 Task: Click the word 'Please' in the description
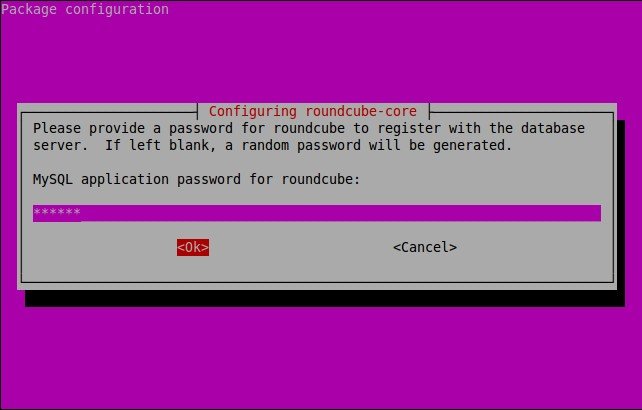tap(57, 128)
